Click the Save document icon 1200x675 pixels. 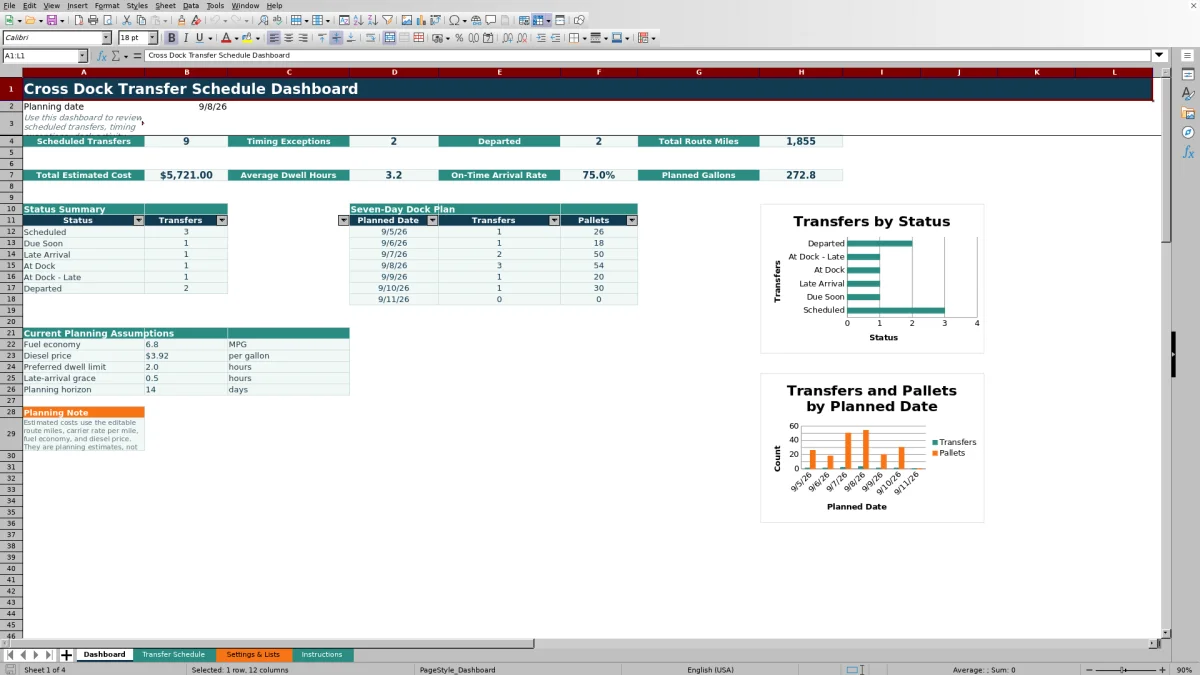point(51,20)
